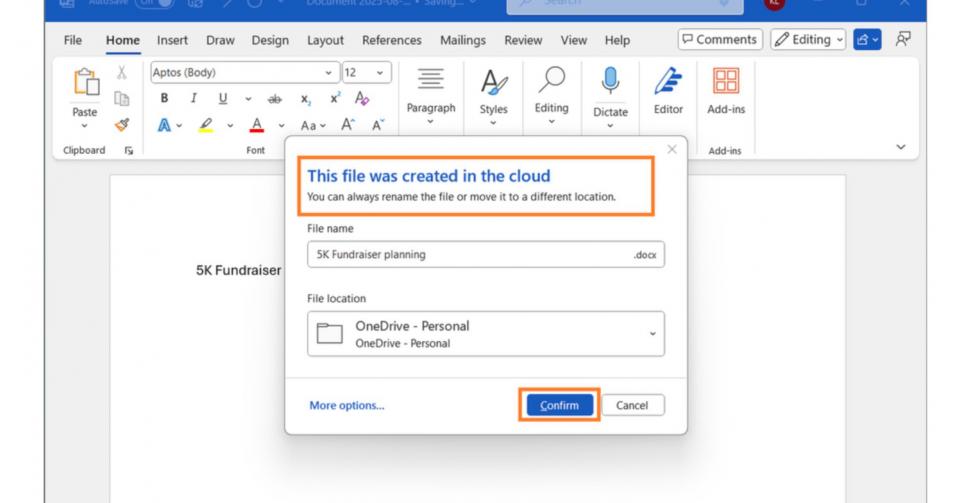Click the Comments button
This screenshot has width=962, height=503.
720,40
